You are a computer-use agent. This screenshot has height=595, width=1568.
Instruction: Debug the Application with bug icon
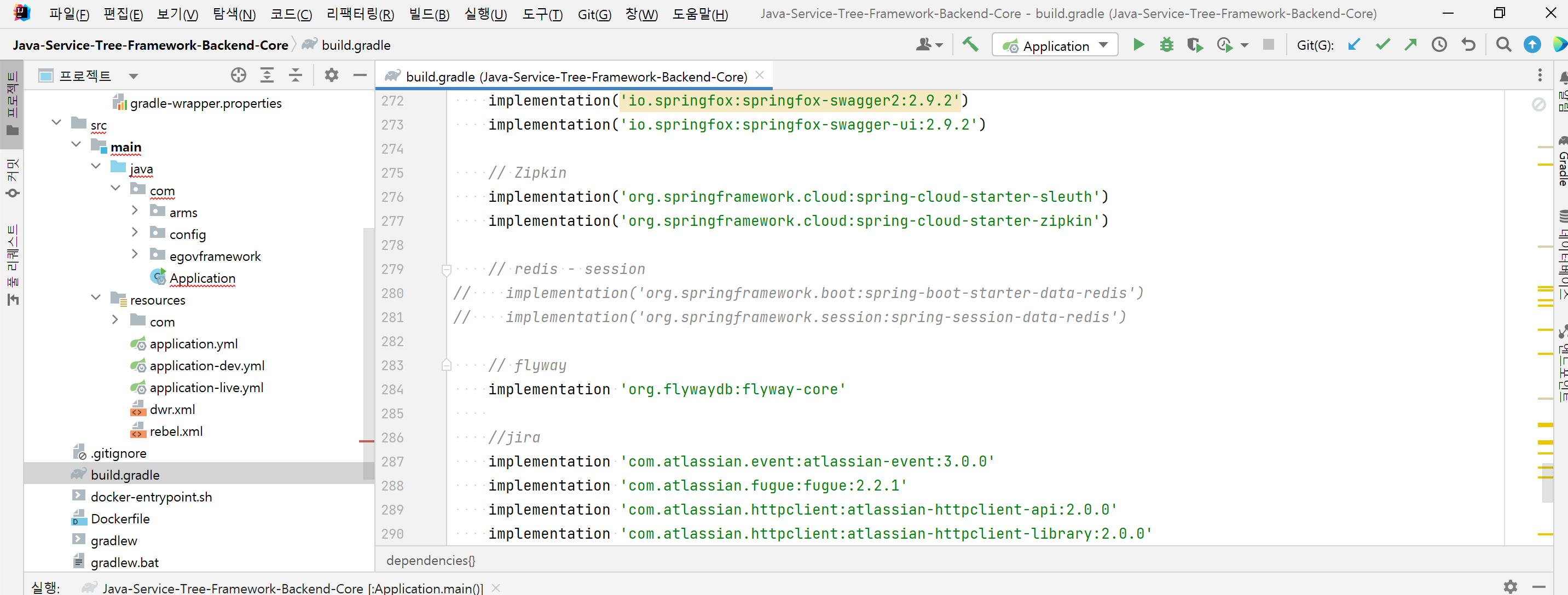pyautogui.click(x=1166, y=45)
